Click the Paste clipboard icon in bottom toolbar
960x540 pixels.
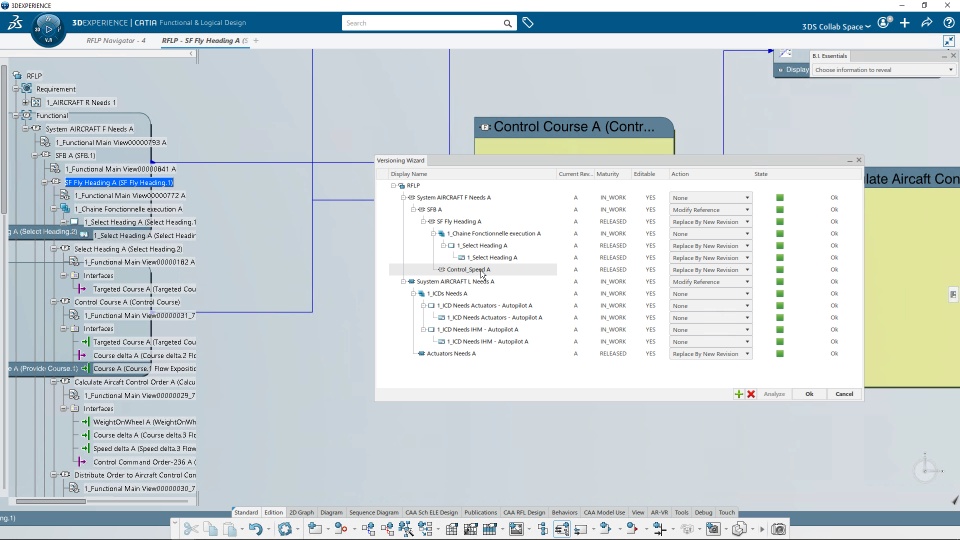coord(230,529)
